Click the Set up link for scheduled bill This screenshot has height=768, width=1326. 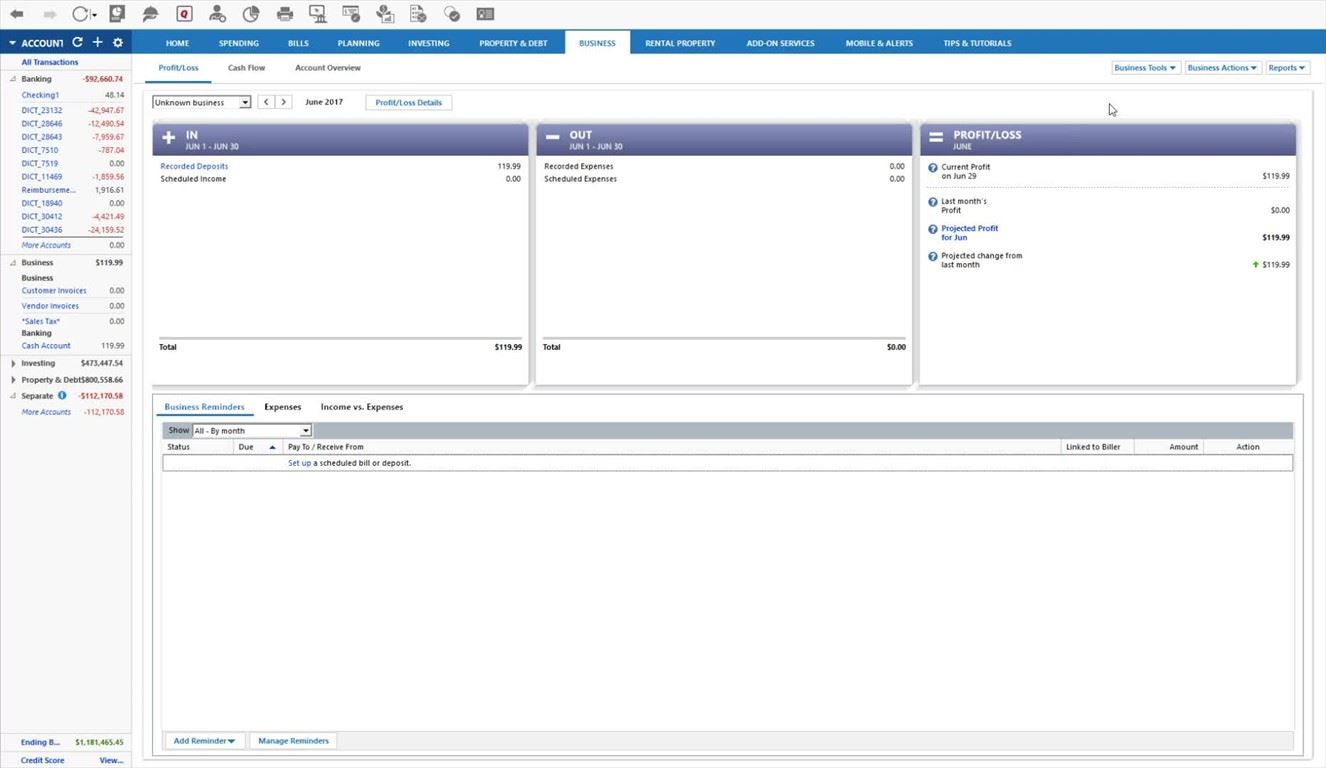pyautogui.click(x=299, y=463)
